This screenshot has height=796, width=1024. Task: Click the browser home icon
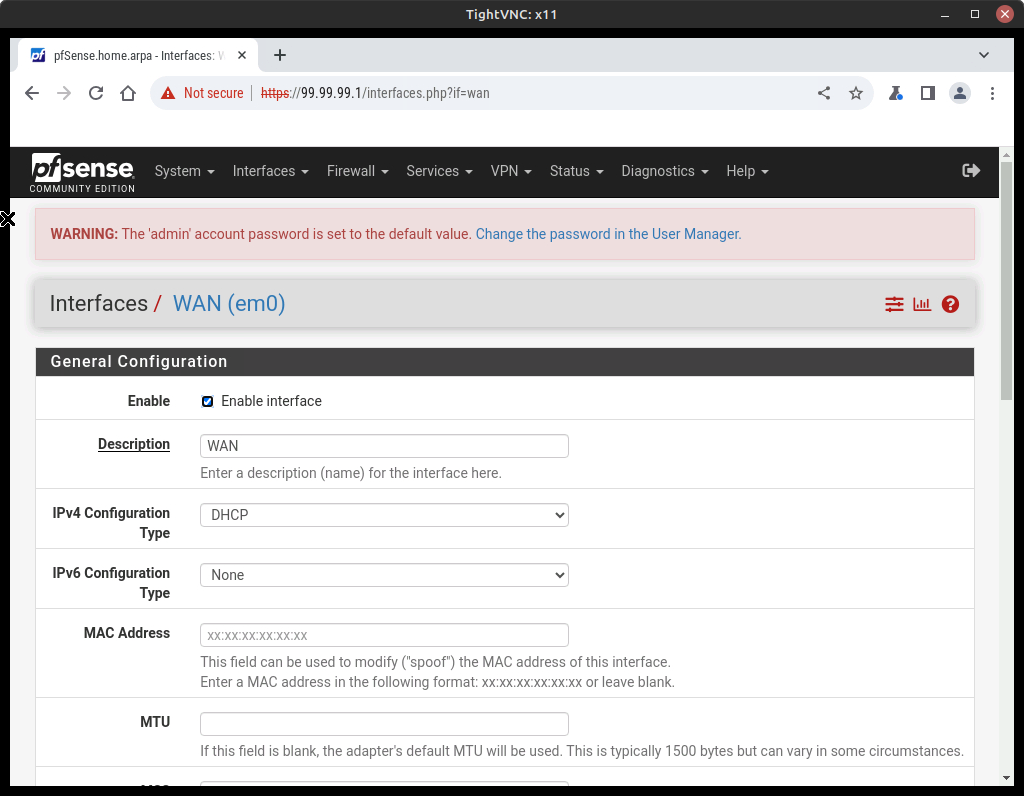coord(128,93)
